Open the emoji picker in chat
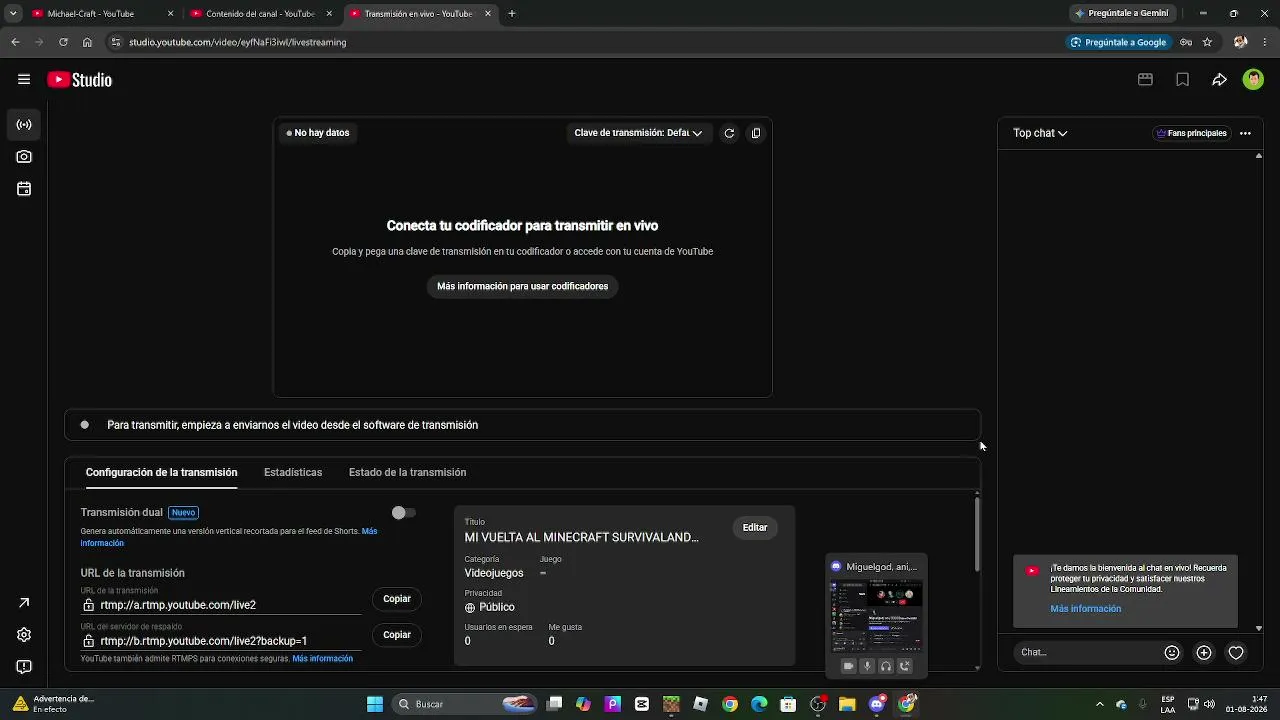The width and height of the screenshot is (1280, 720). tap(1172, 653)
